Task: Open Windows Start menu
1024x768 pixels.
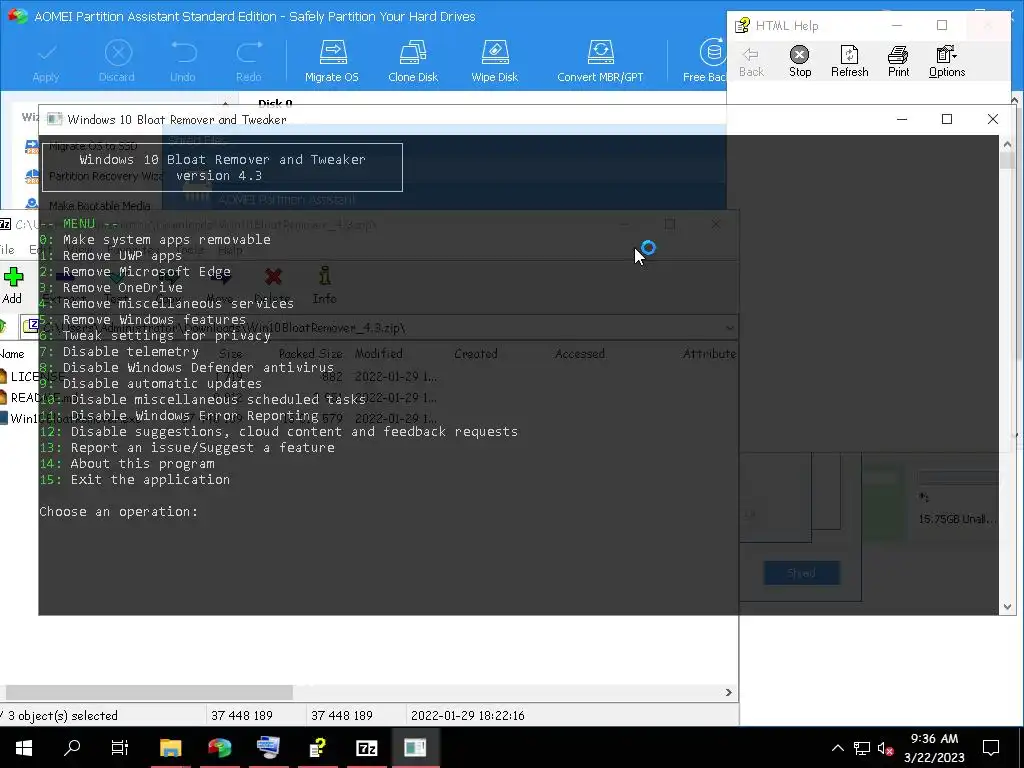Action: pos(24,747)
